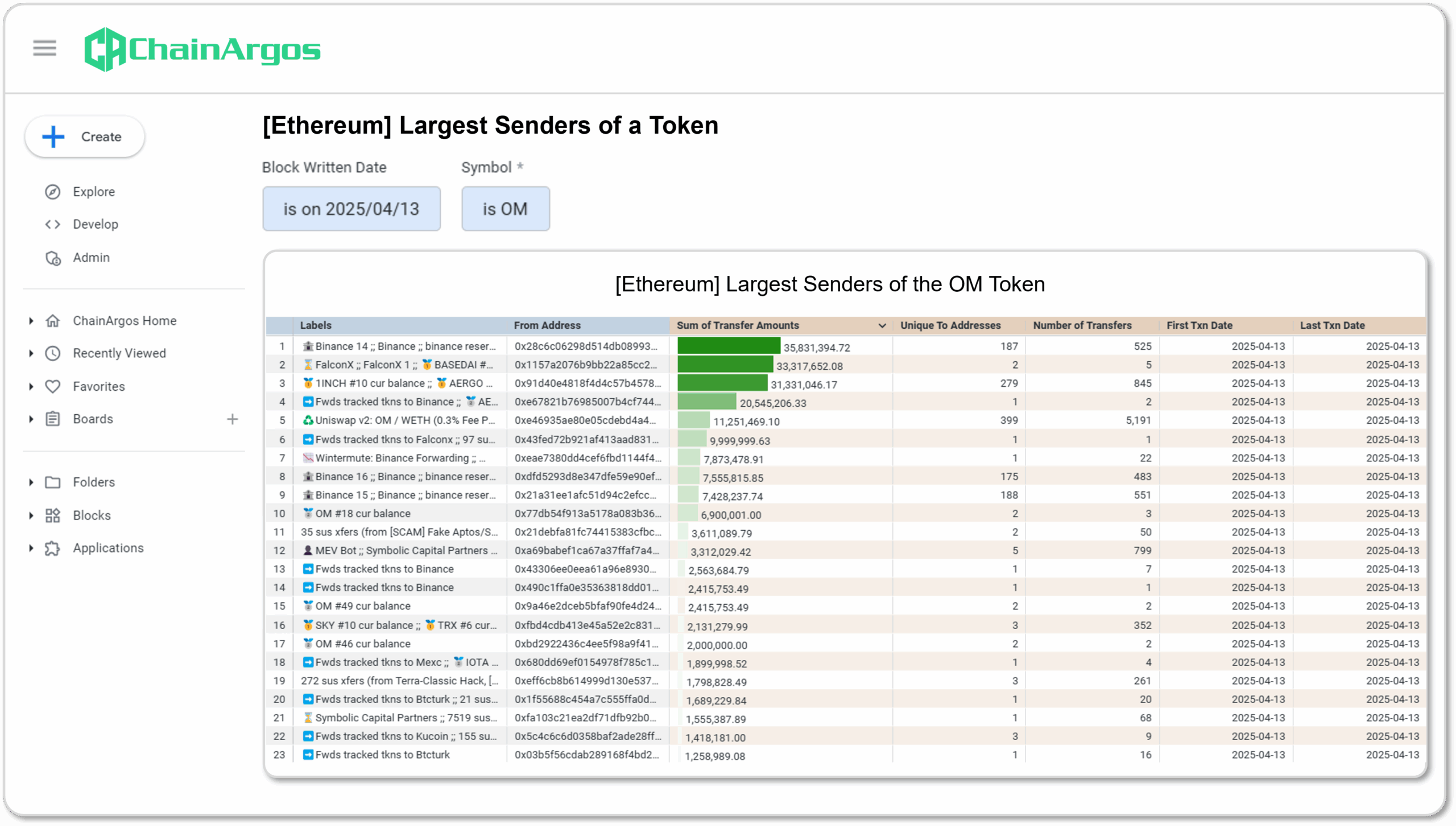Expand the Boards section
1456x826 pixels.
31,419
